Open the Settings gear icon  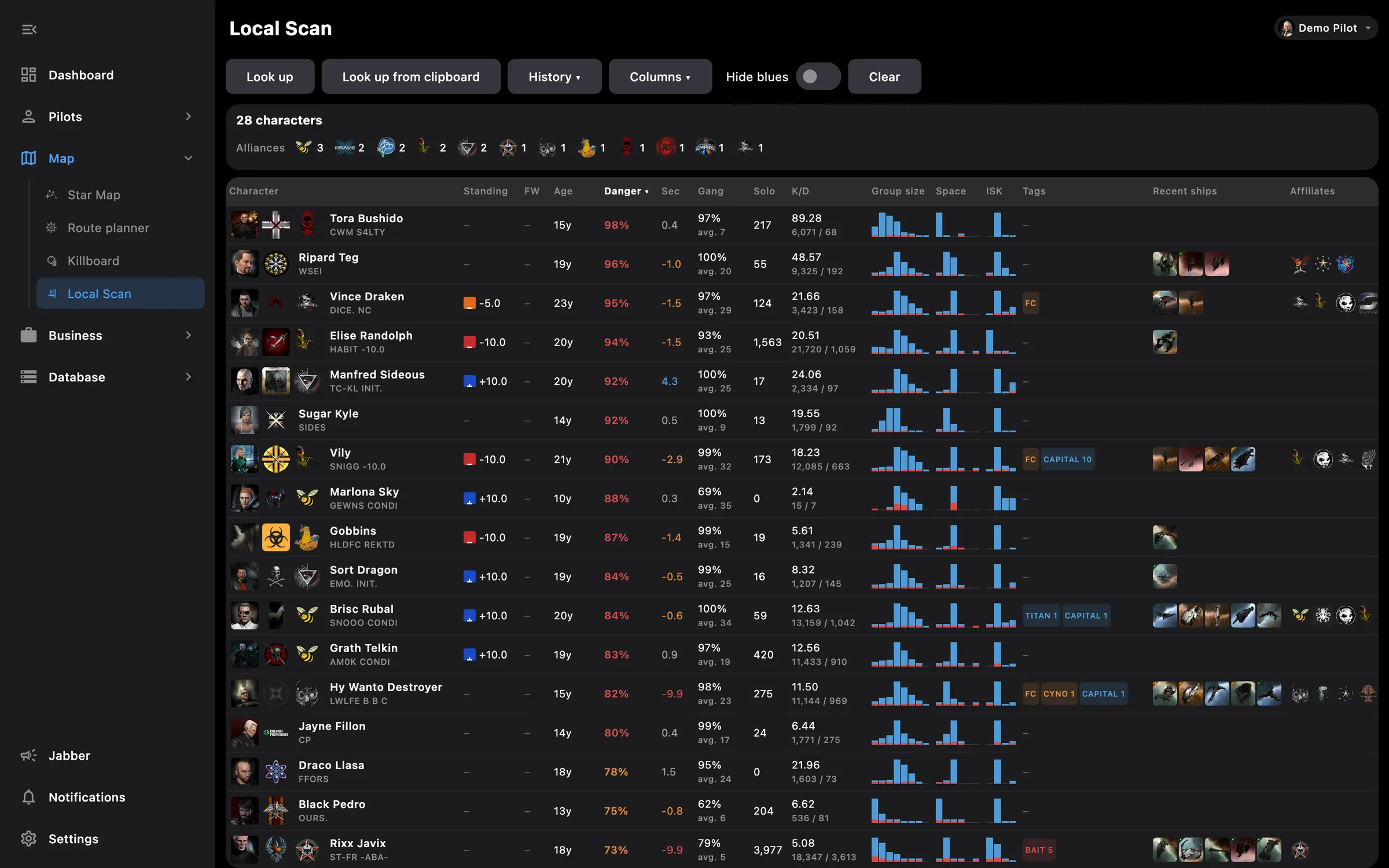click(x=28, y=838)
